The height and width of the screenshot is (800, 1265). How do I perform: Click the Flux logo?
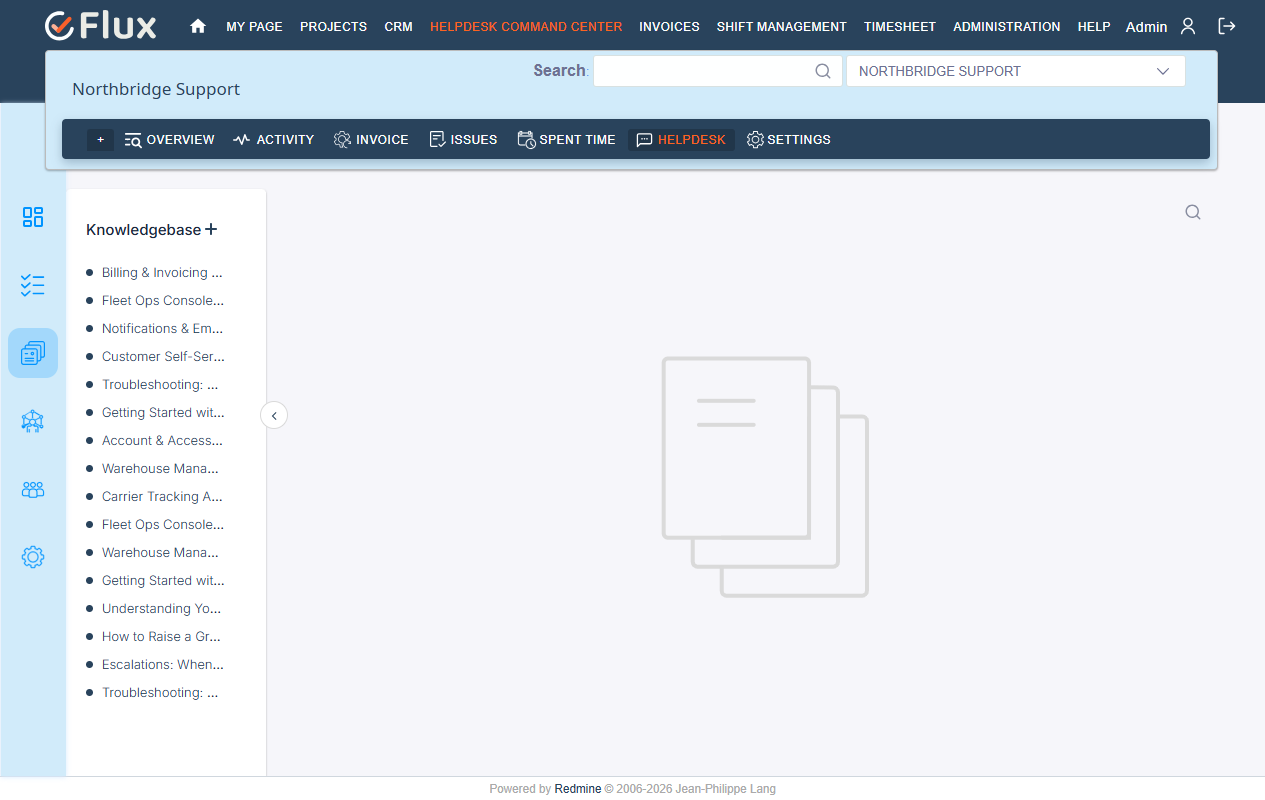(x=101, y=26)
